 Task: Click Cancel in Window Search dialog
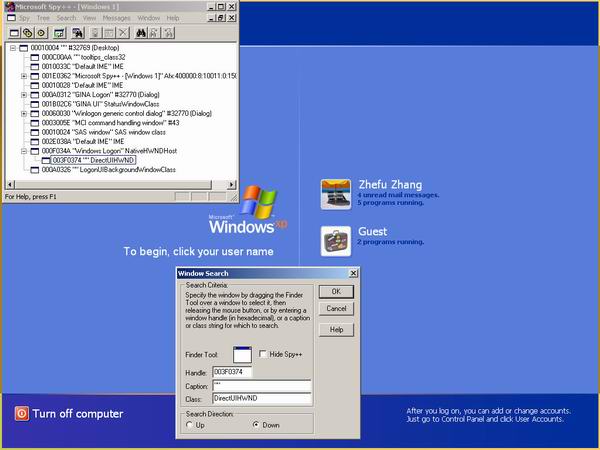tap(336, 308)
